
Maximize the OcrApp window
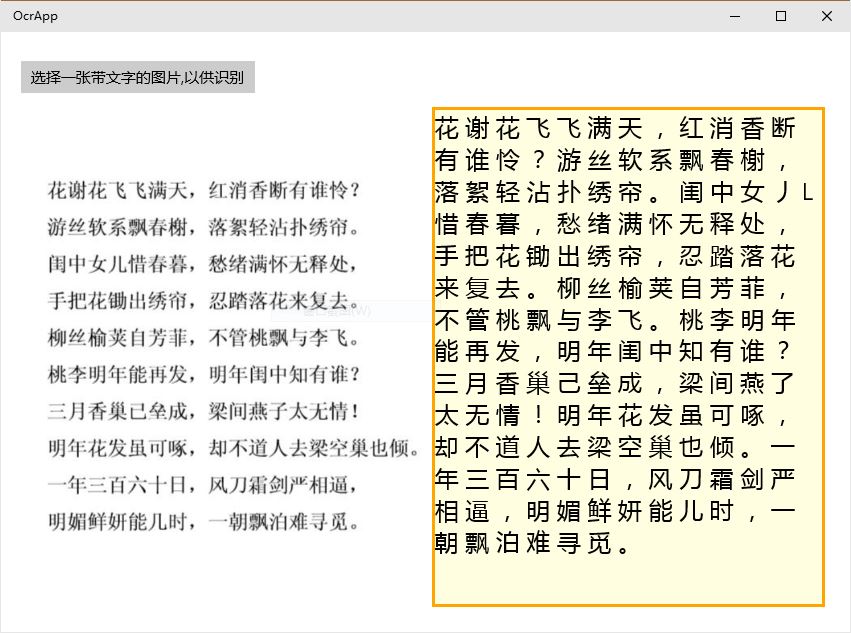point(781,16)
